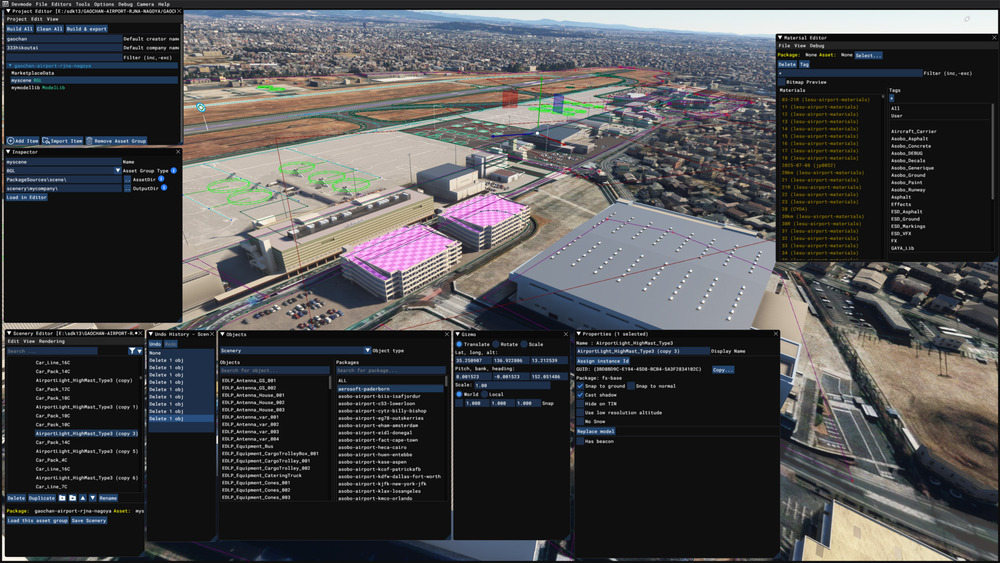Click the move-up arrow icon in Scenery Editor
1000x563 pixels.
83,497
